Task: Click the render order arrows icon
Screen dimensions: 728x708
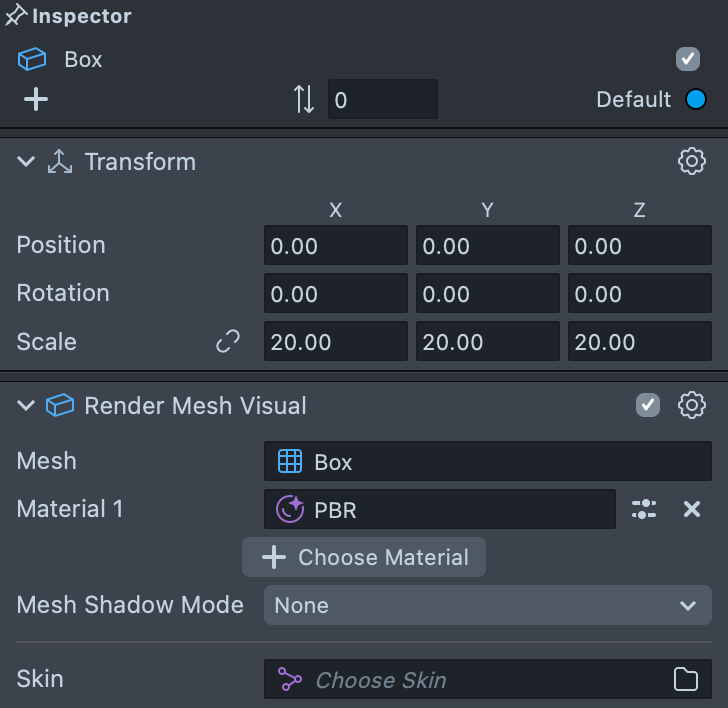Action: [x=304, y=99]
